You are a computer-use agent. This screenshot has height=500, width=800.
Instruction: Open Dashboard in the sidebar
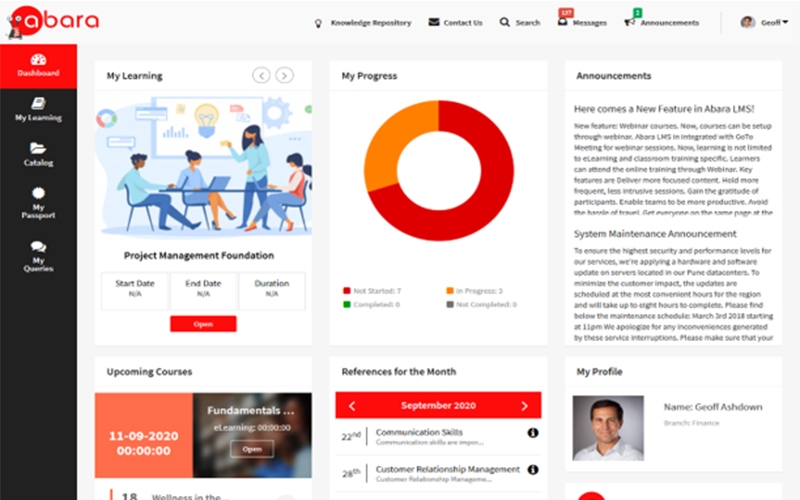tap(38, 66)
